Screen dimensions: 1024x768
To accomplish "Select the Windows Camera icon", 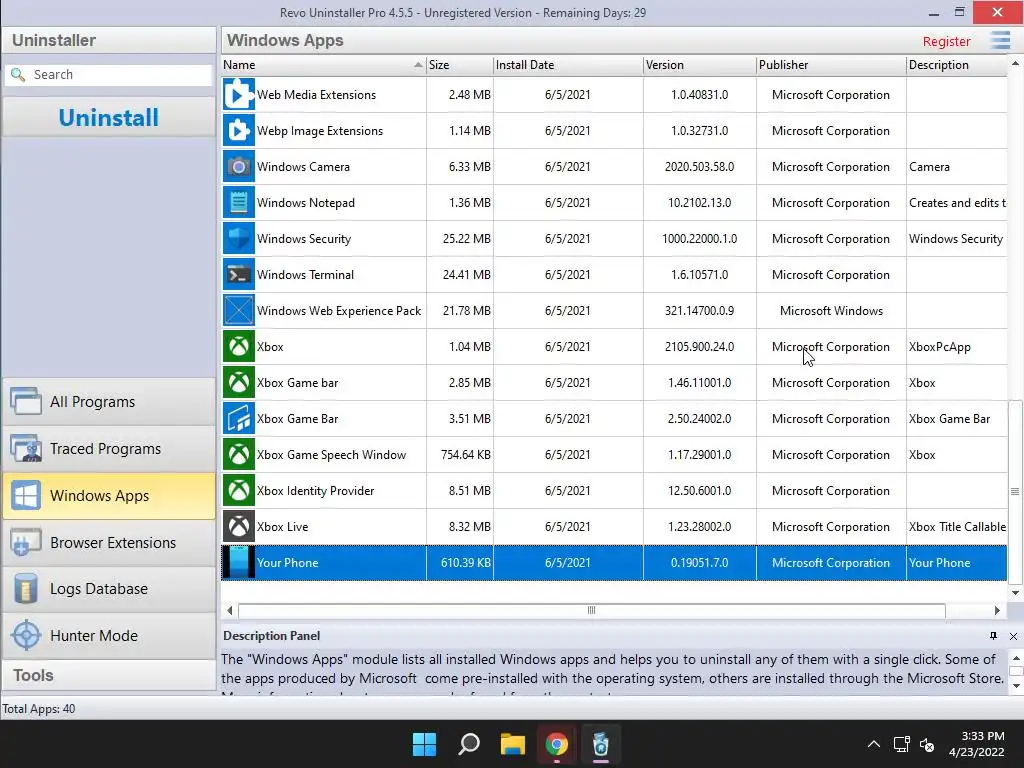I will click(238, 167).
